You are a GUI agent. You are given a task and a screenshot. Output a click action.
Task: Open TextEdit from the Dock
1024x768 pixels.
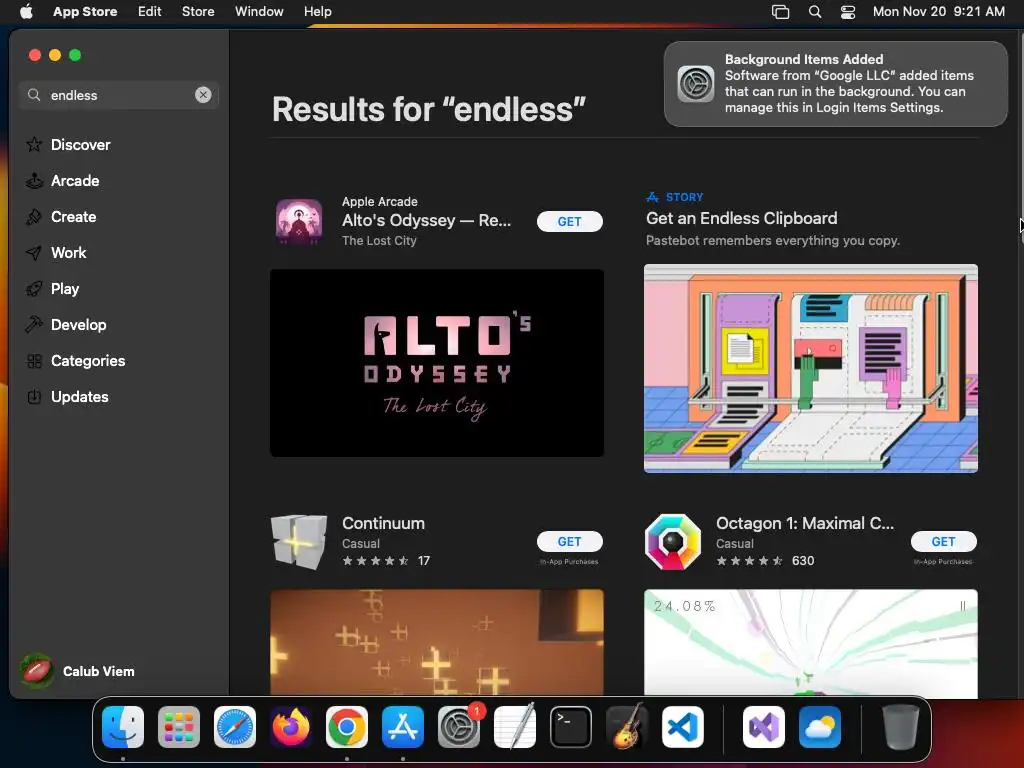coord(515,727)
